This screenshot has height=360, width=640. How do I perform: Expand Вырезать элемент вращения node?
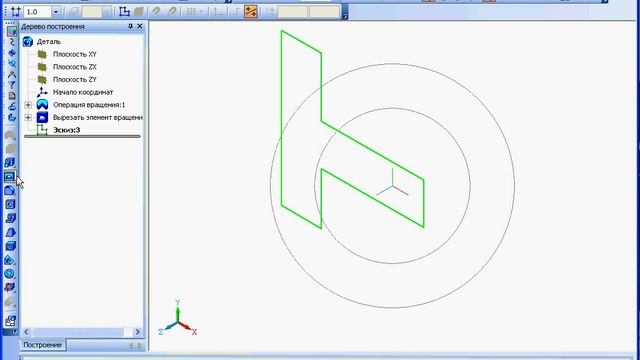coord(28,118)
